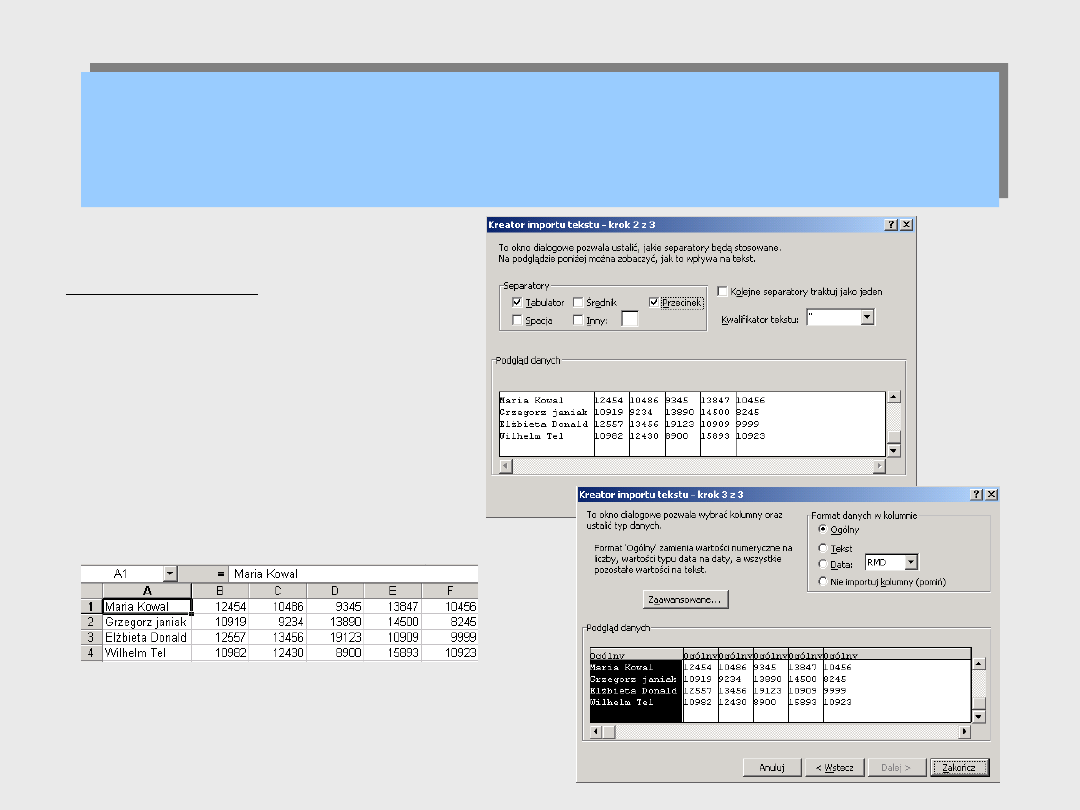Click the help question mark in step 2 dialog

tap(891, 225)
